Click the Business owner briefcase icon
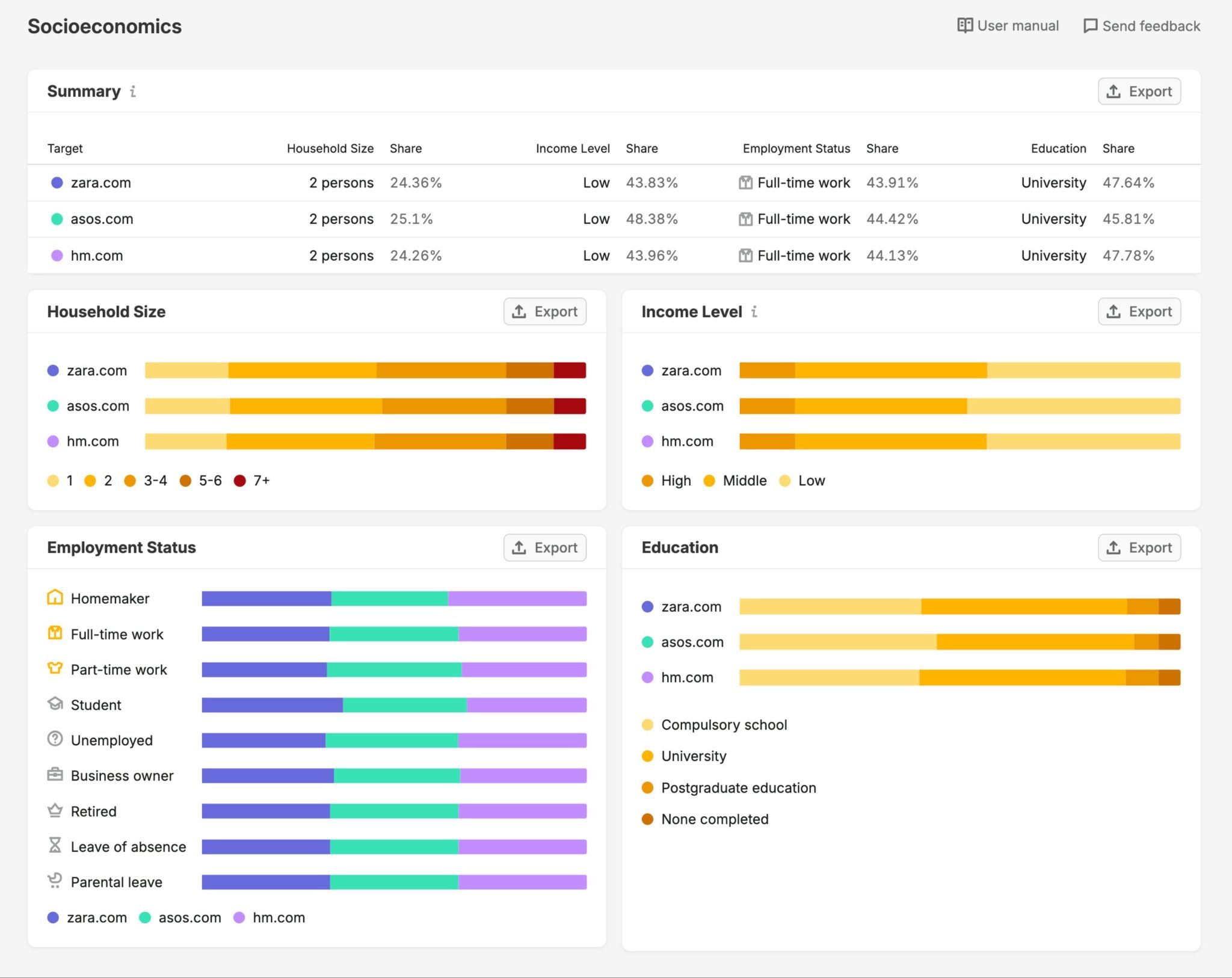 (55, 775)
